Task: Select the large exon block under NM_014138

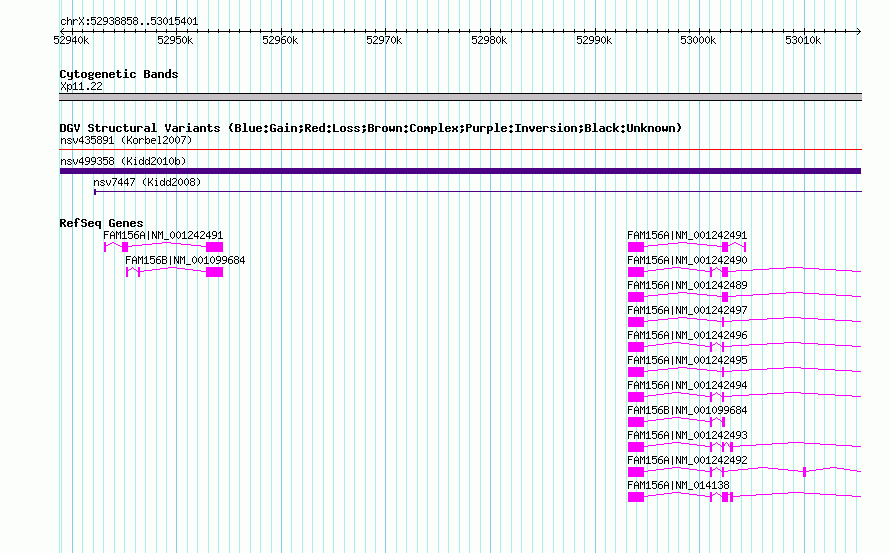Action: click(x=636, y=497)
